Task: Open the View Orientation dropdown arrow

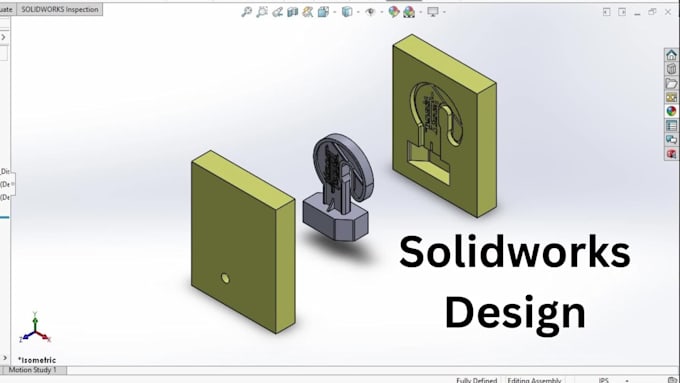Action: pyautogui.click(x=334, y=12)
